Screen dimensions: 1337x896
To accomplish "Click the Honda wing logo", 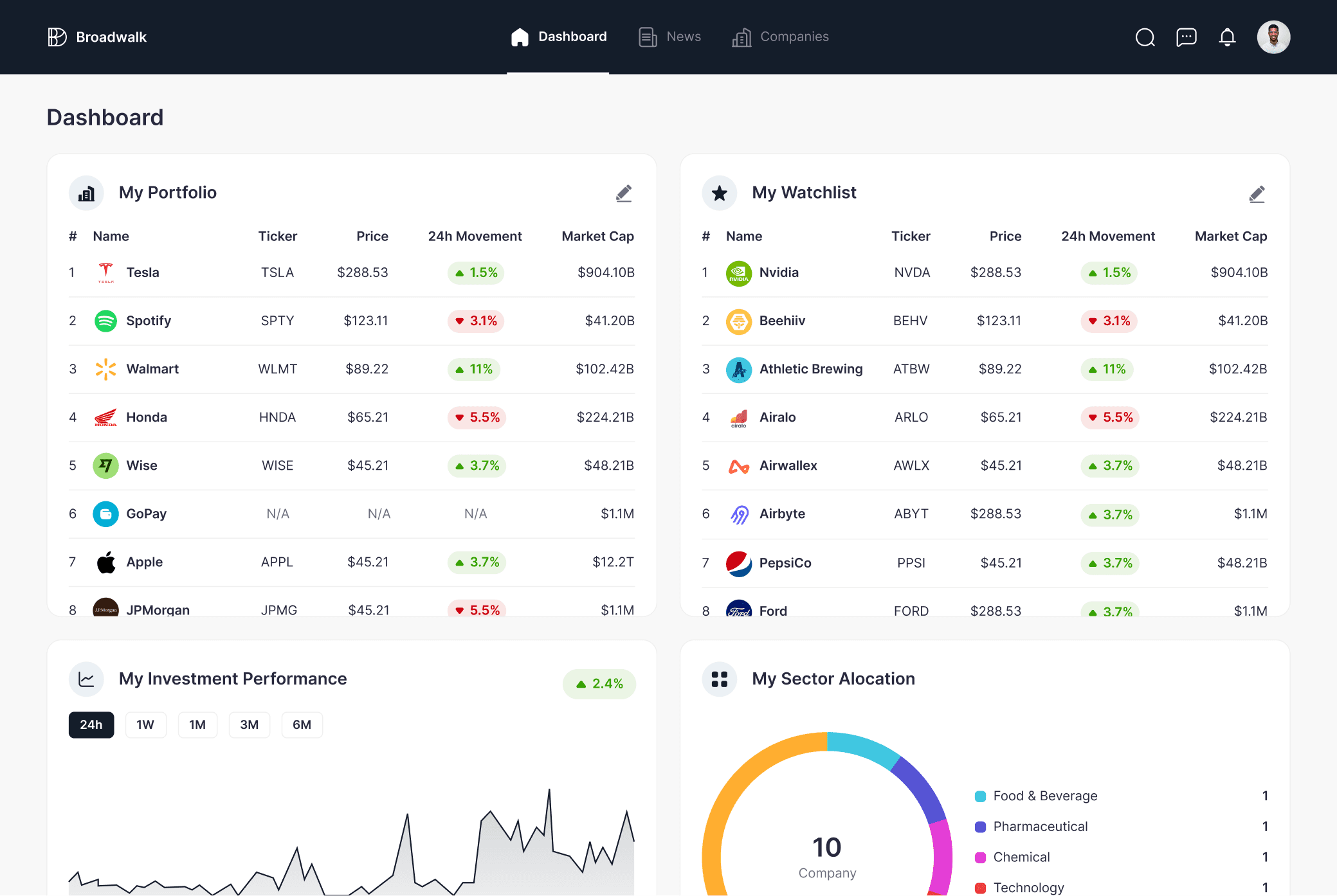I will tap(105, 417).
